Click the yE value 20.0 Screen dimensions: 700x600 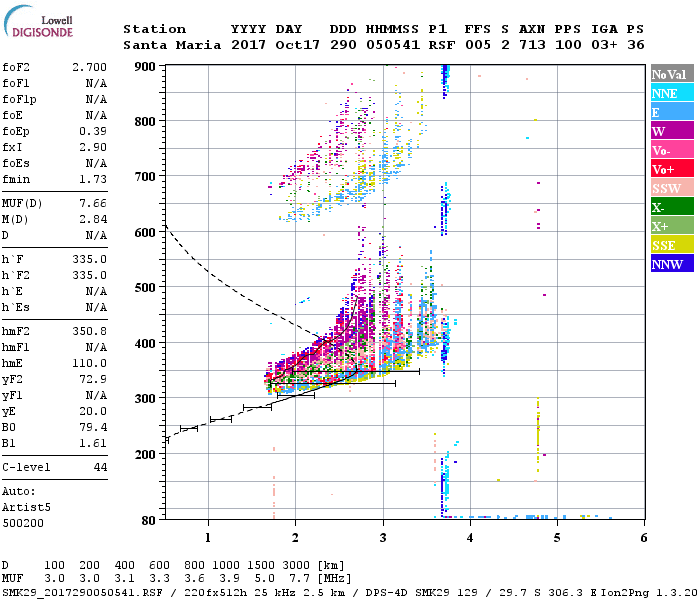click(93, 412)
